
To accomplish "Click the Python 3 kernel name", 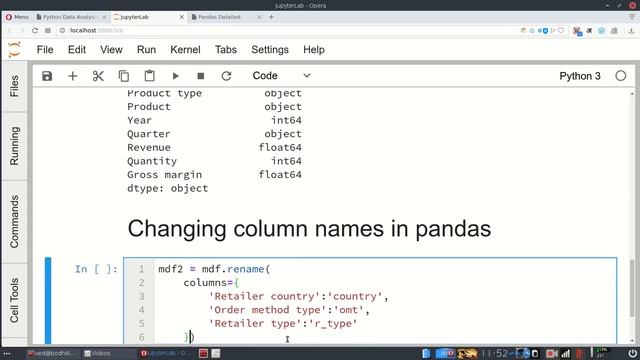I will pyautogui.click(x=580, y=76).
